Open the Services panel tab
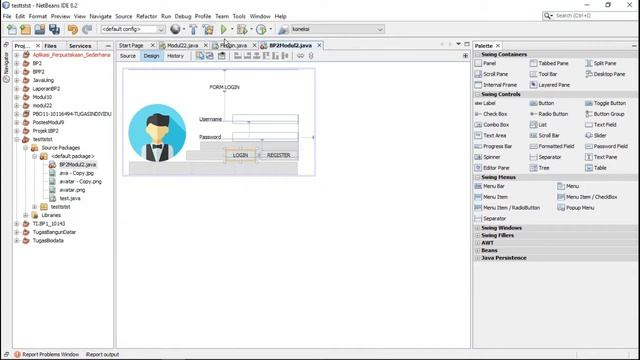Screen dimensions: 640x360 pos(80,46)
